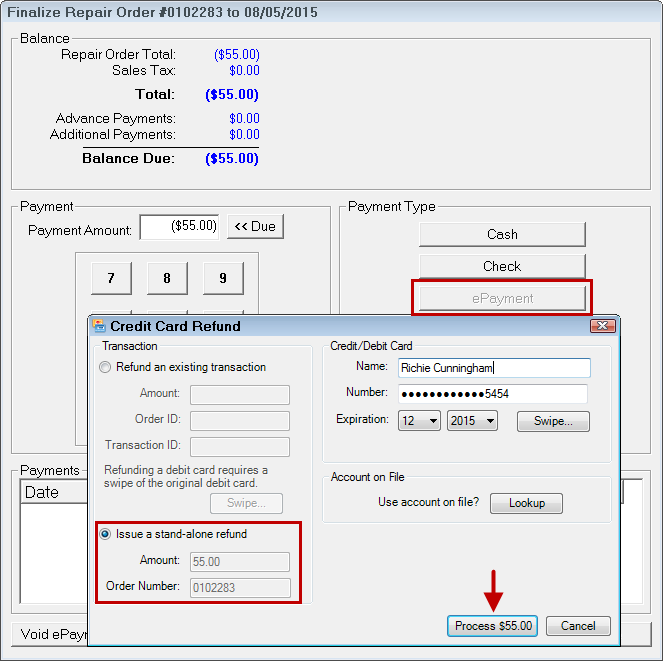This screenshot has height=661, width=663.
Task: Click the Order Number field showing 0102283
Action: 240,588
